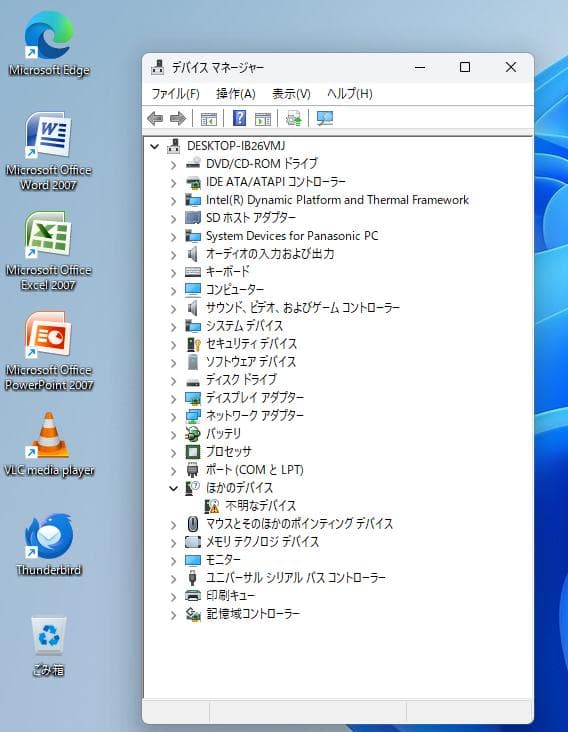The height and width of the screenshot is (732, 568).
Task: Expand the ディスプレイ アダプター category
Action: click(173, 399)
